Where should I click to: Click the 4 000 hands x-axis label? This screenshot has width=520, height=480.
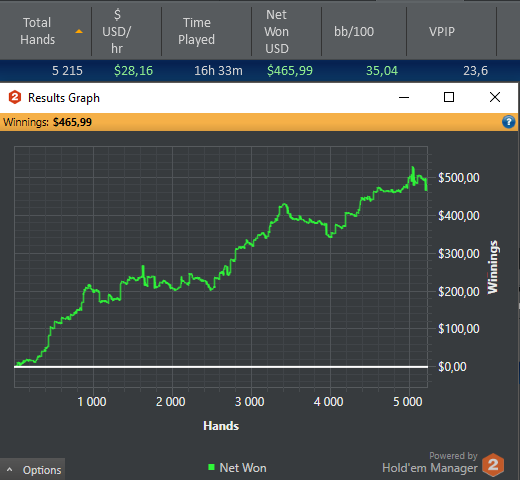pos(328,402)
